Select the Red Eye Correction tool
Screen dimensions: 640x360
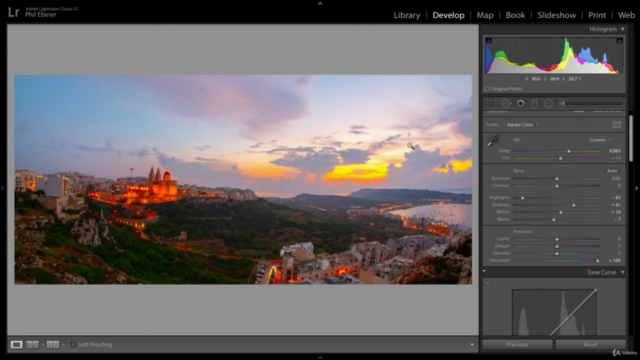pos(520,104)
